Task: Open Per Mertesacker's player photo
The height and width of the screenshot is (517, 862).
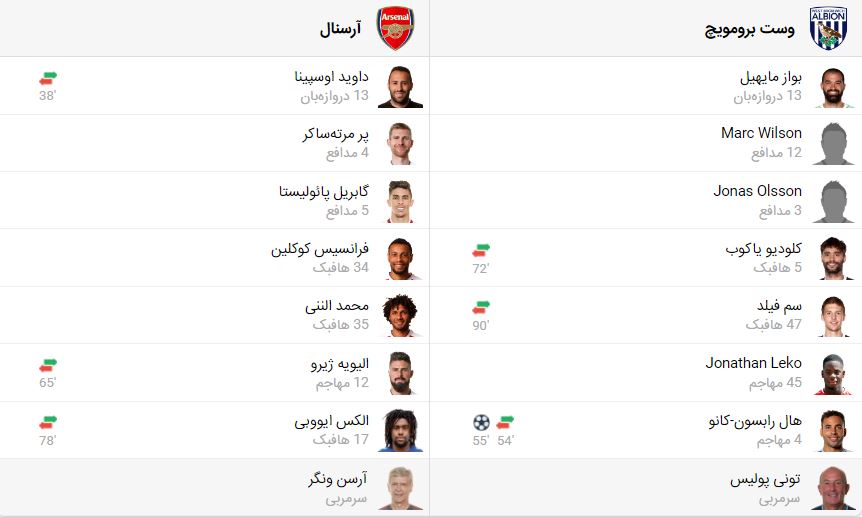Action: 400,144
